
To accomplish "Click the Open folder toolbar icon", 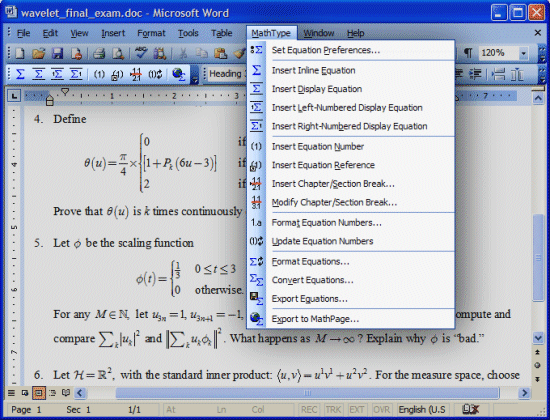I will point(39,54).
